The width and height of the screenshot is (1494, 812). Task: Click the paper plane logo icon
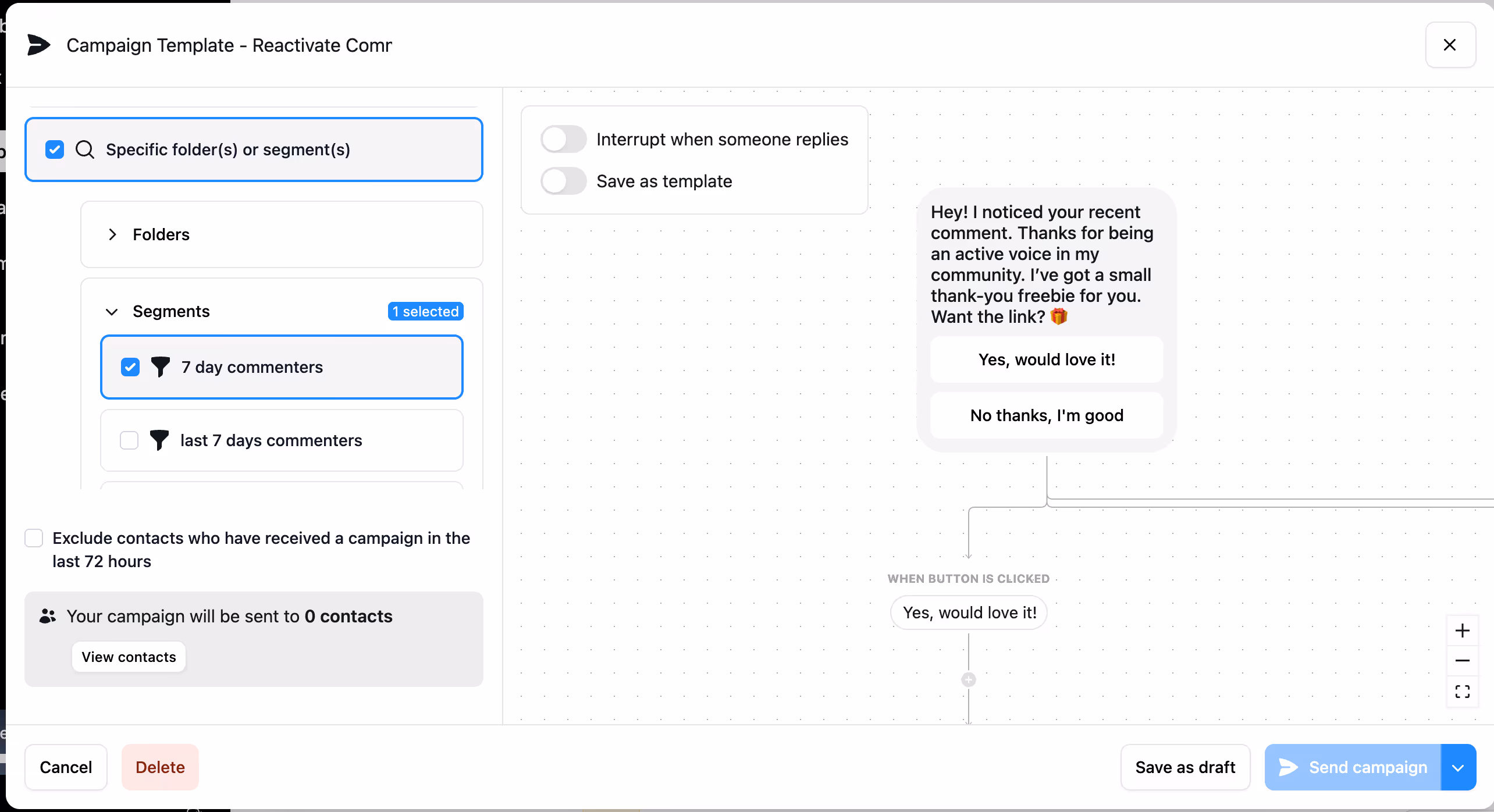tap(38, 45)
